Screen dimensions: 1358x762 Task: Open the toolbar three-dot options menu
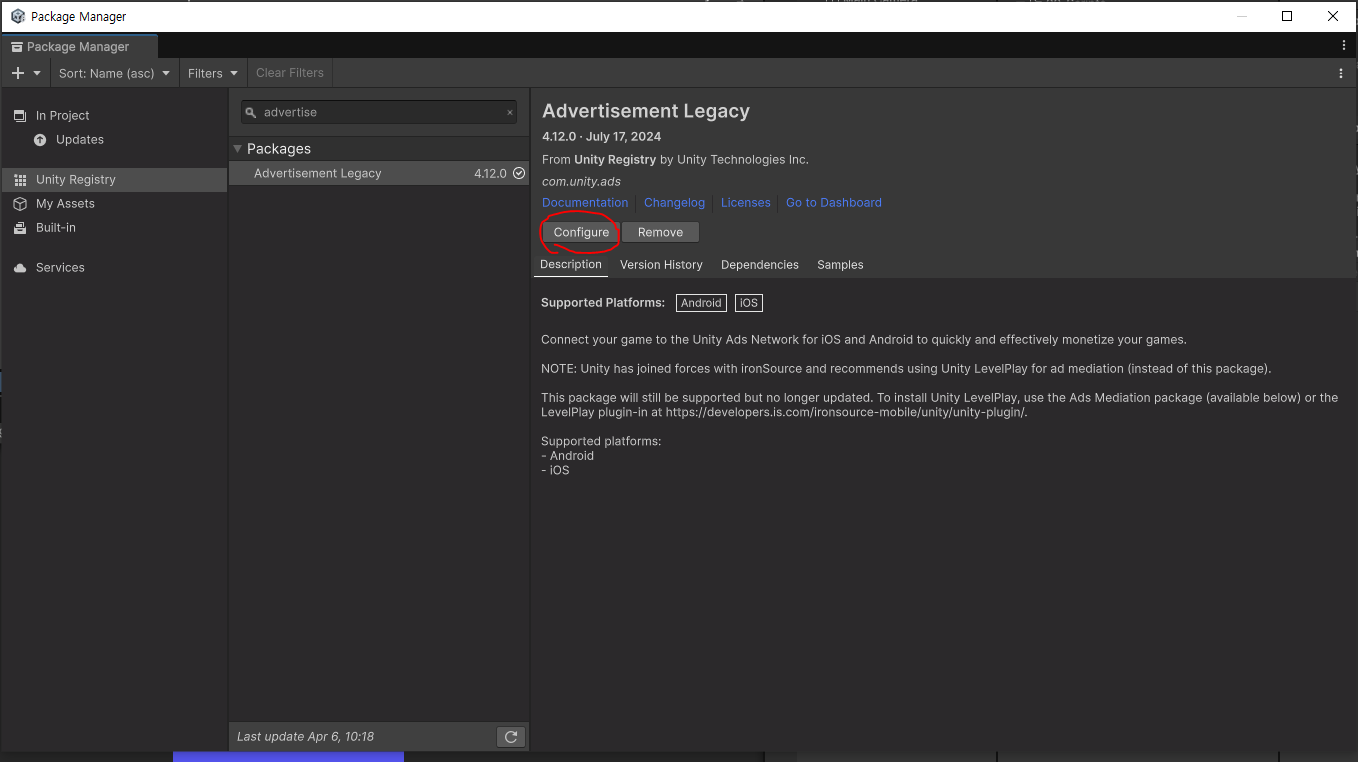point(1341,73)
